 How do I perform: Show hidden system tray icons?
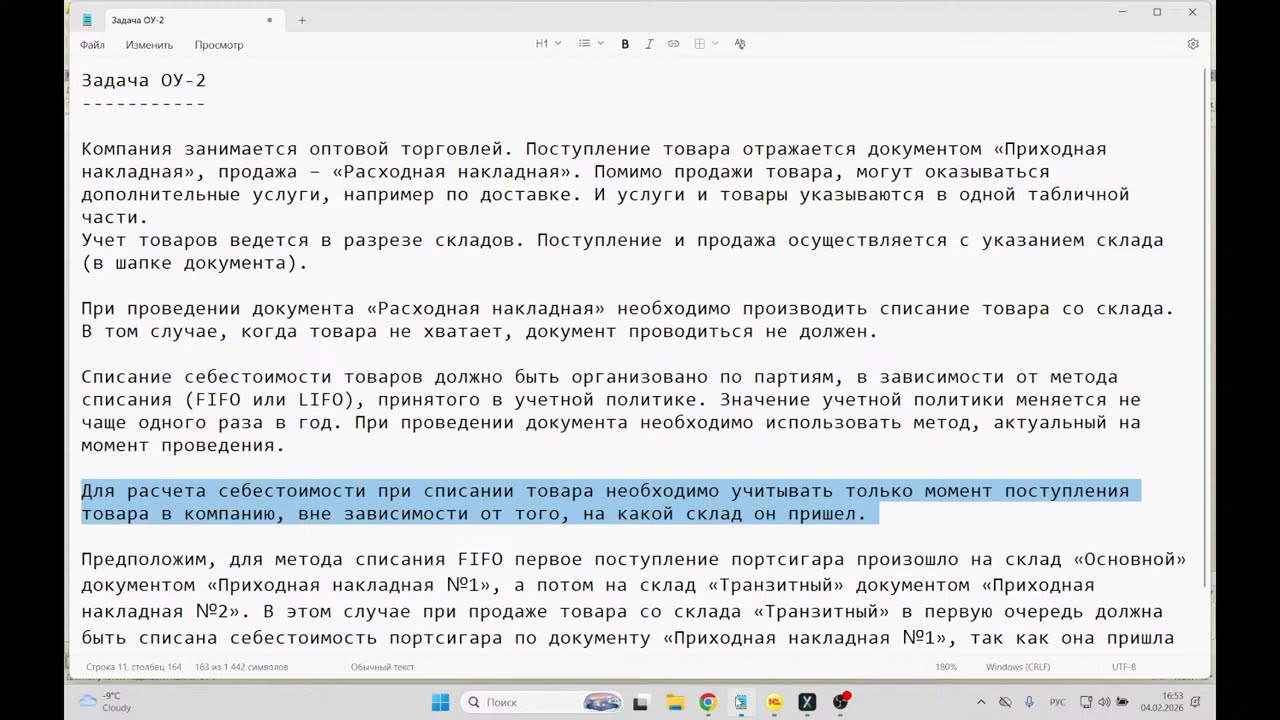click(x=981, y=702)
